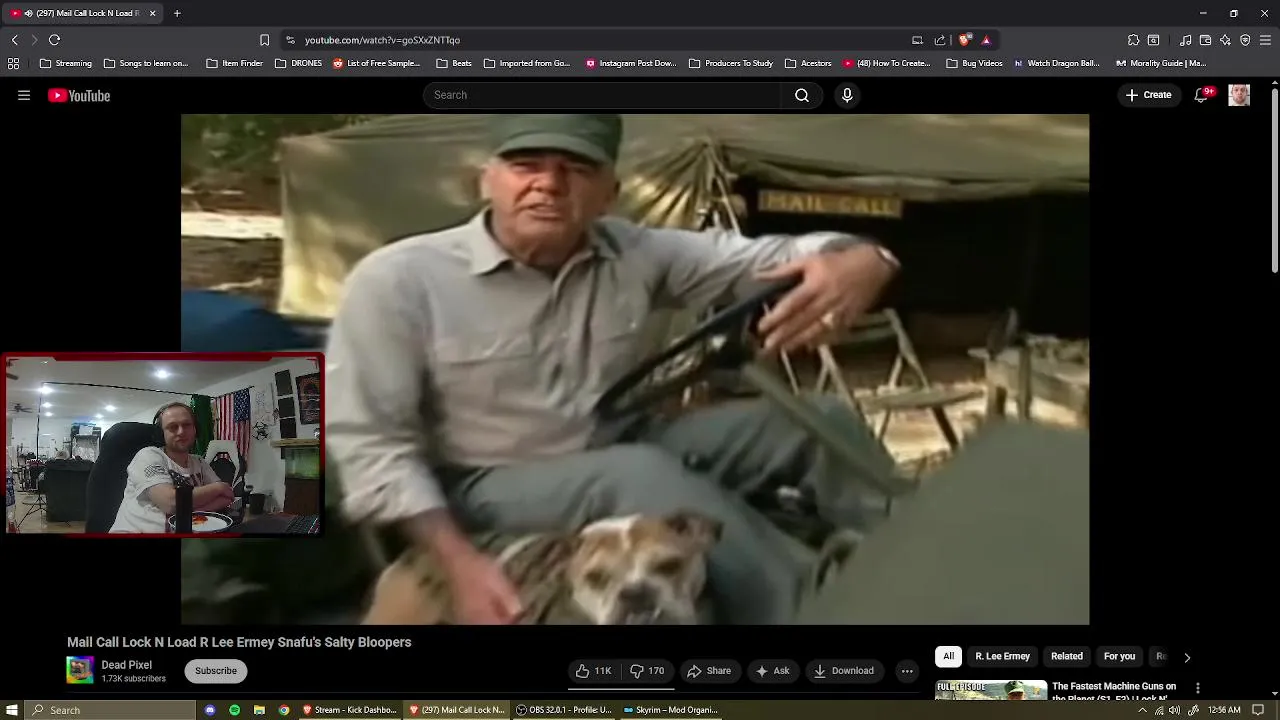The width and height of the screenshot is (1280, 720).
Task: Open the Brave Rewards triangle icon
Action: point(986,40)
